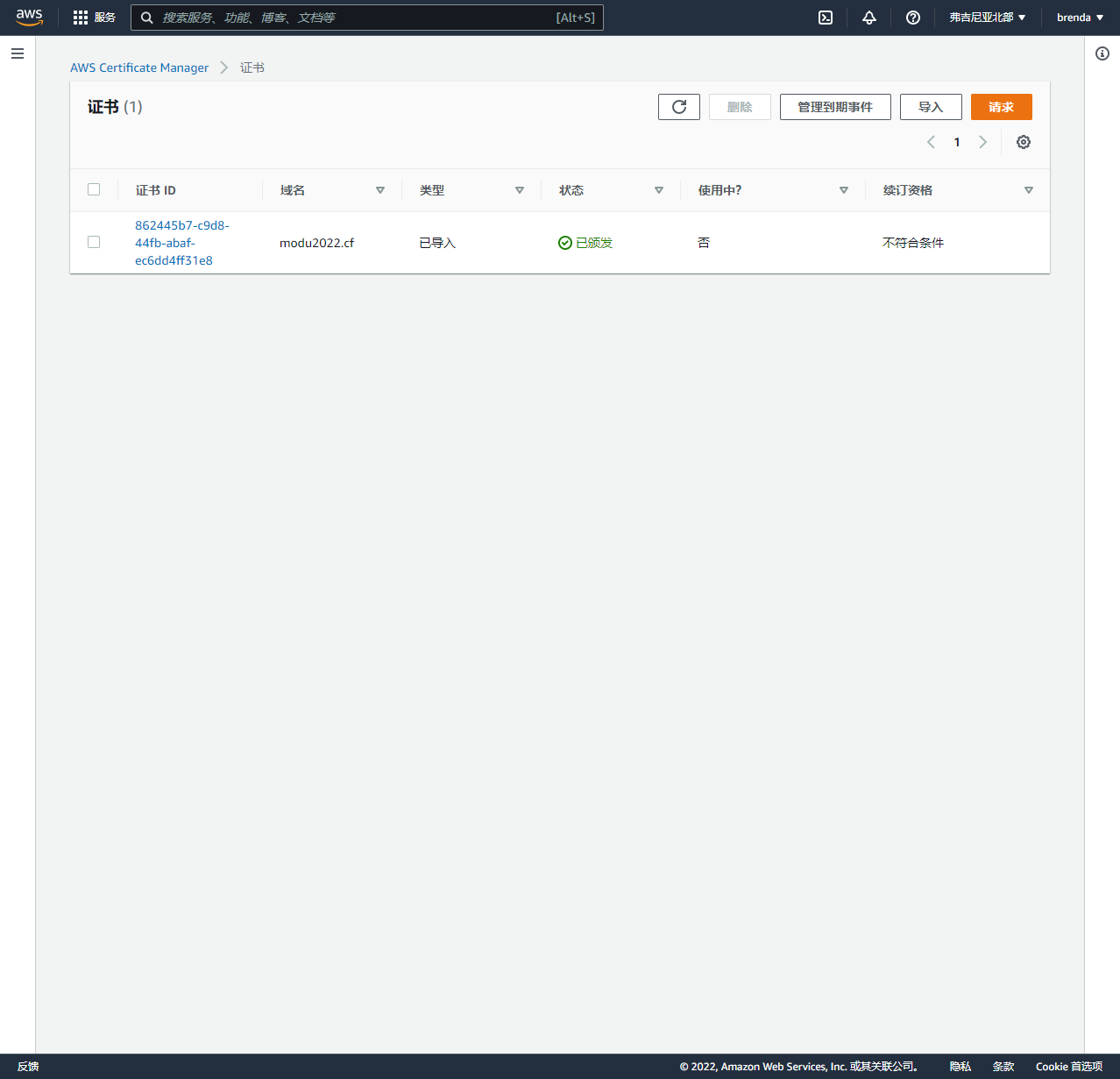Open 反馈 in the footer

(28, 1067)
